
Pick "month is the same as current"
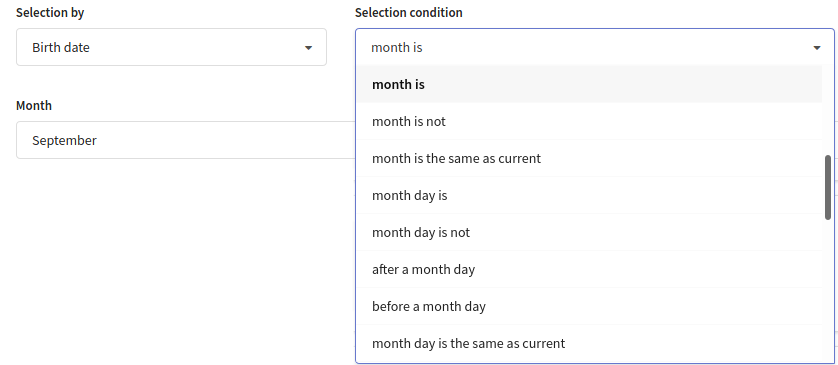click(589, 158)
